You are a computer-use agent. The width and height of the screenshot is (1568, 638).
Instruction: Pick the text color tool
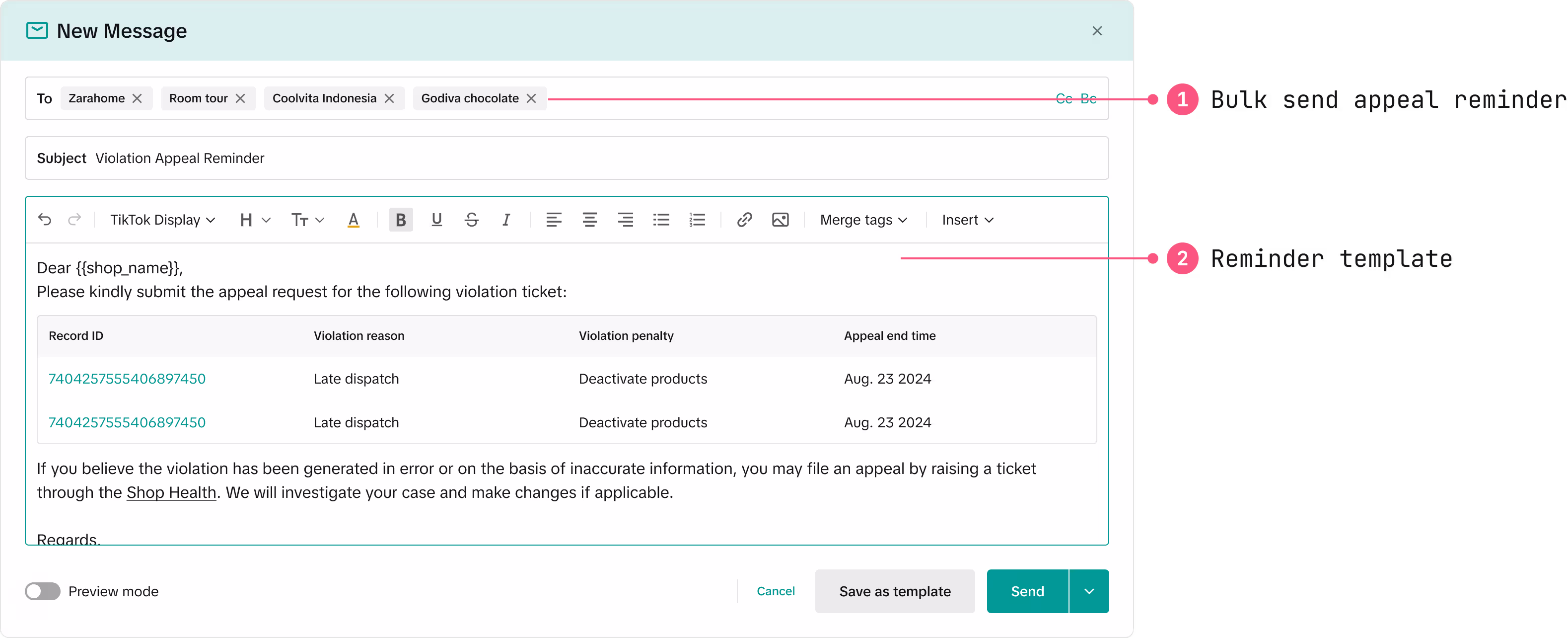tap(353, 219)
